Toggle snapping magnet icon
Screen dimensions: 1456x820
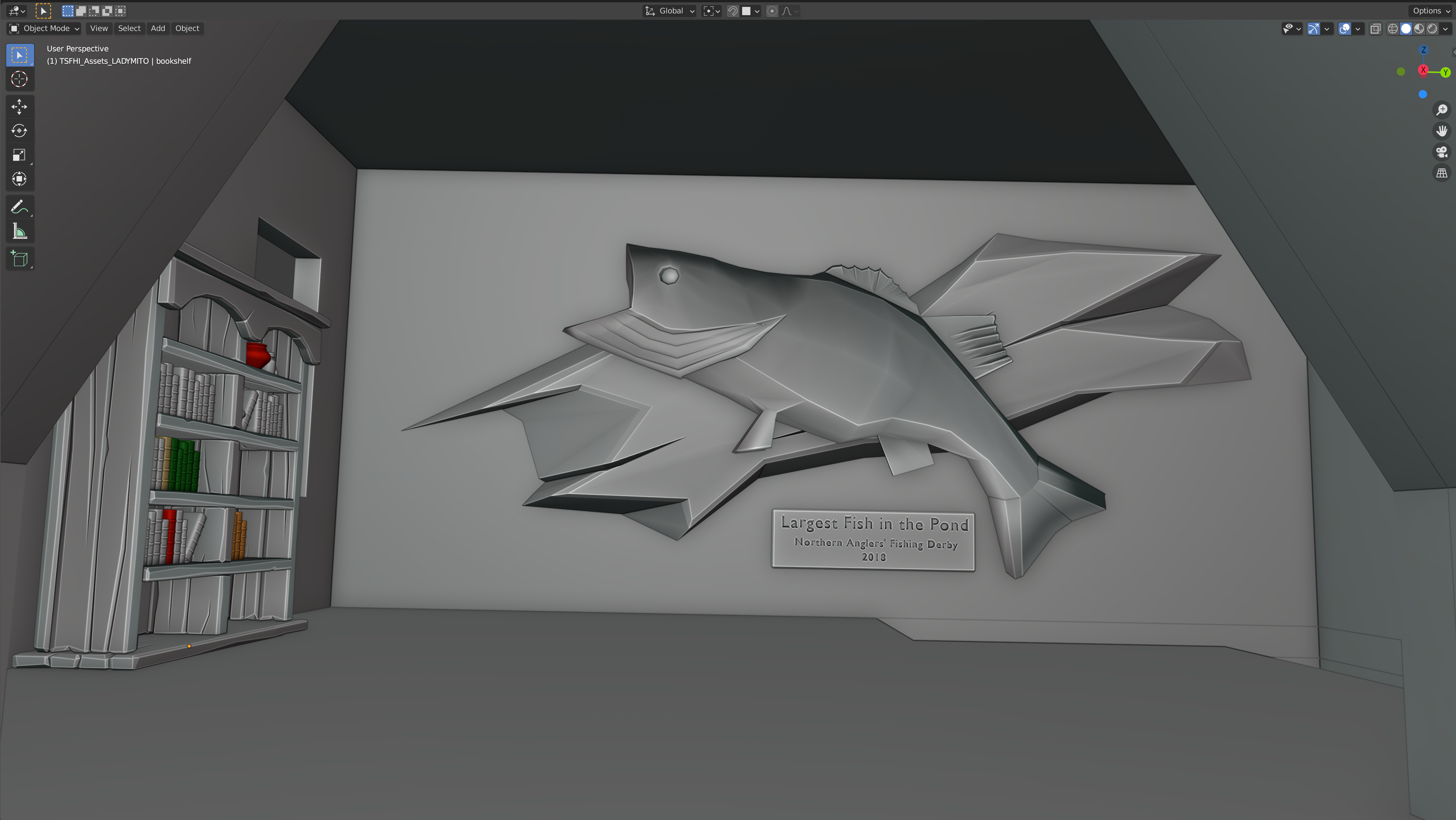pos(732,11)
